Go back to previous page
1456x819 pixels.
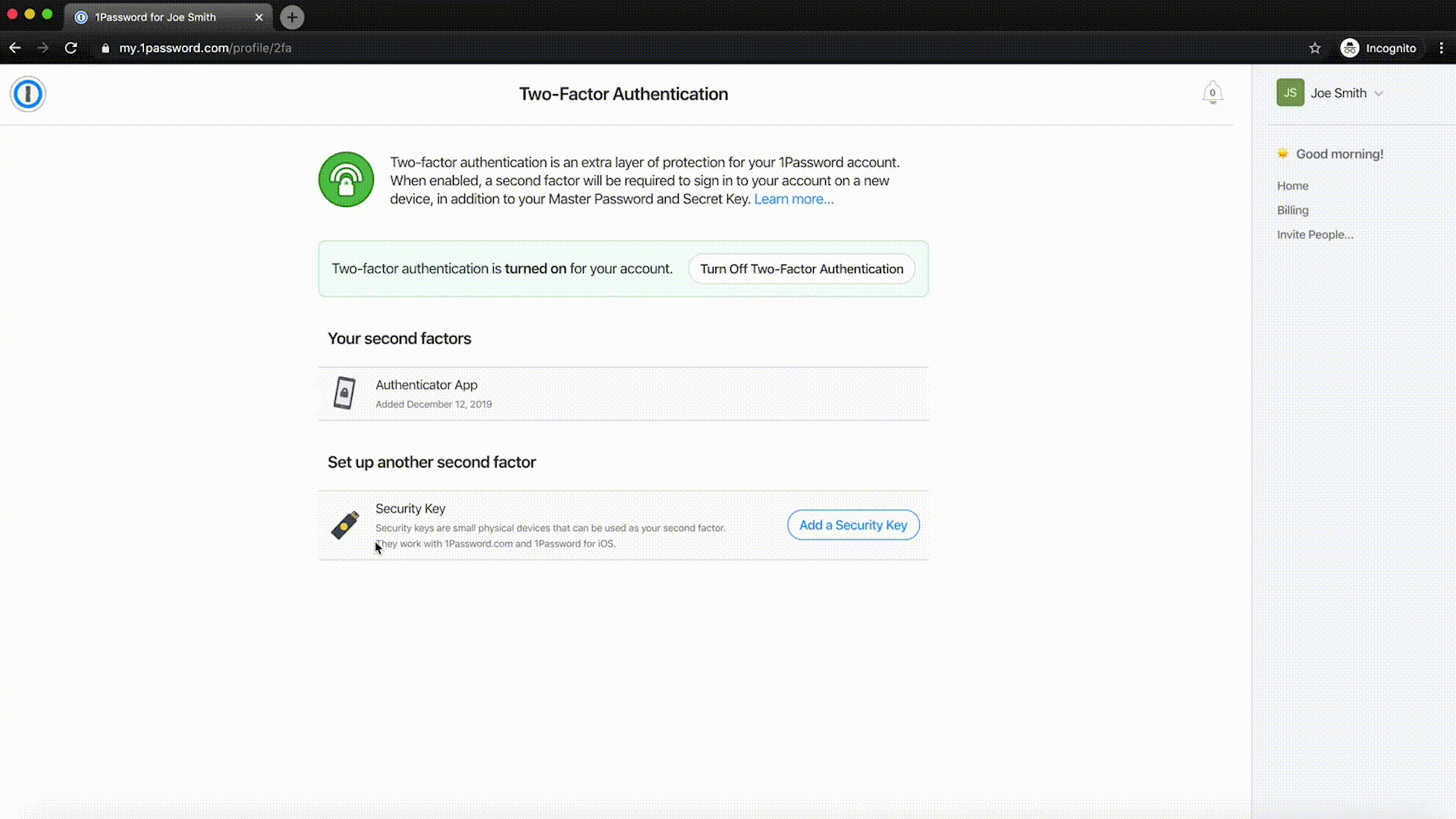pos(15,48)
